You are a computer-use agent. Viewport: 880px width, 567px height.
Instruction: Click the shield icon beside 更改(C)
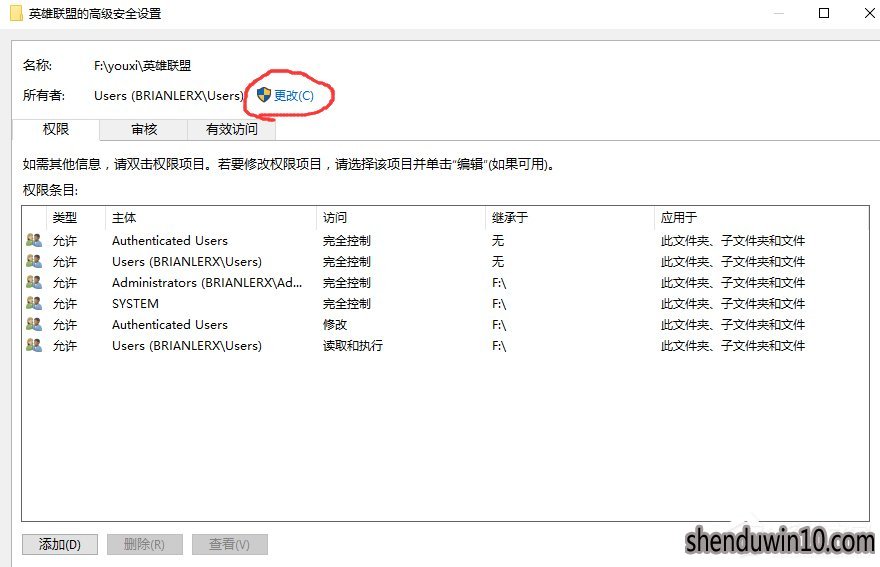(x=263, y=95)
